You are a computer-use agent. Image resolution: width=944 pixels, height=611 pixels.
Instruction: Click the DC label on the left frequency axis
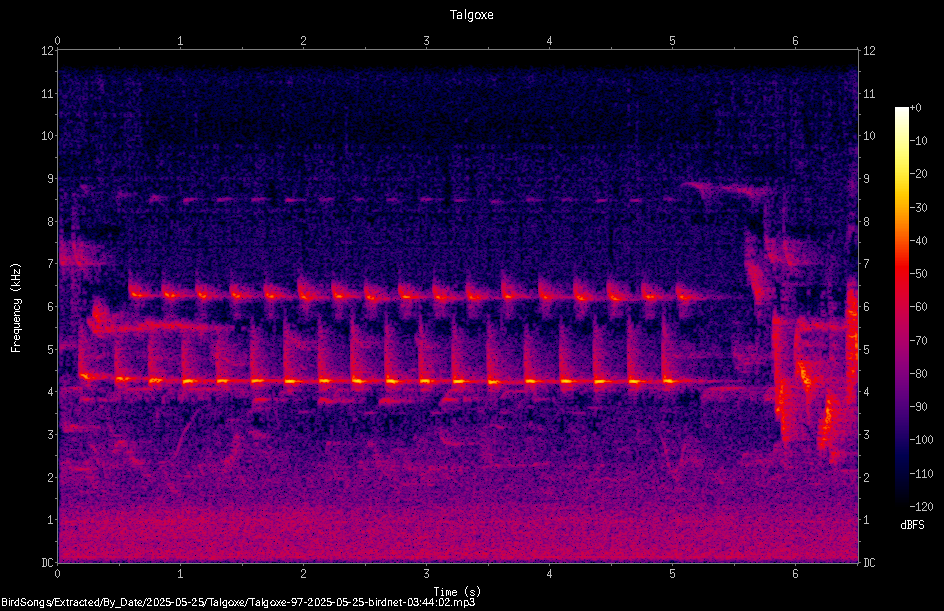point(48,563)
